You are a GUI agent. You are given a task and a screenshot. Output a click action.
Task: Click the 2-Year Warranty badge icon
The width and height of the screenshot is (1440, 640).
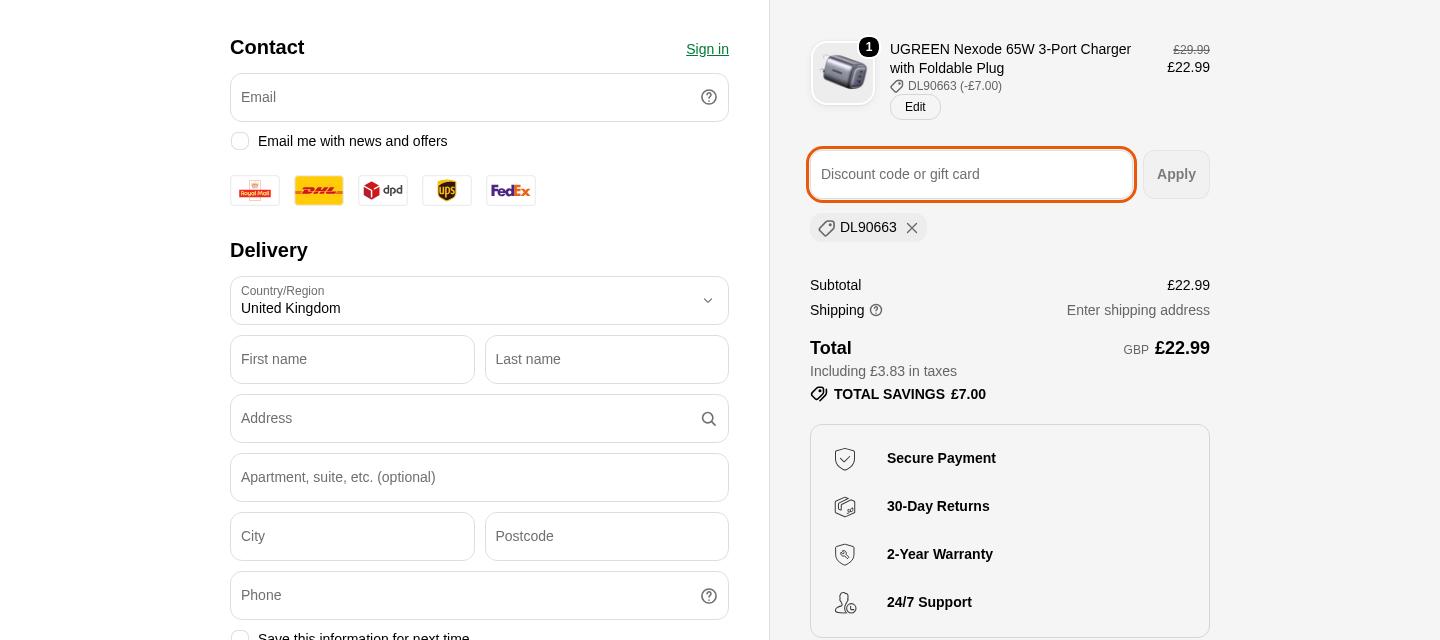pyautogui.click(x=845, y=555)
